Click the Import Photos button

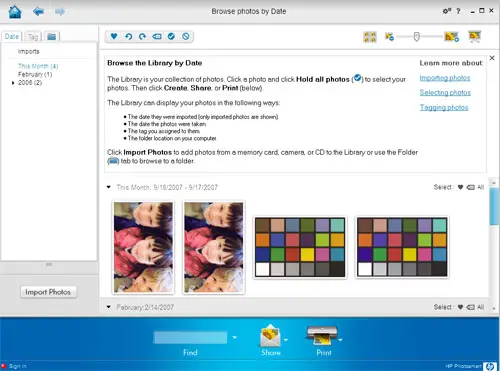pyautogui.click(x=48, y=292)
